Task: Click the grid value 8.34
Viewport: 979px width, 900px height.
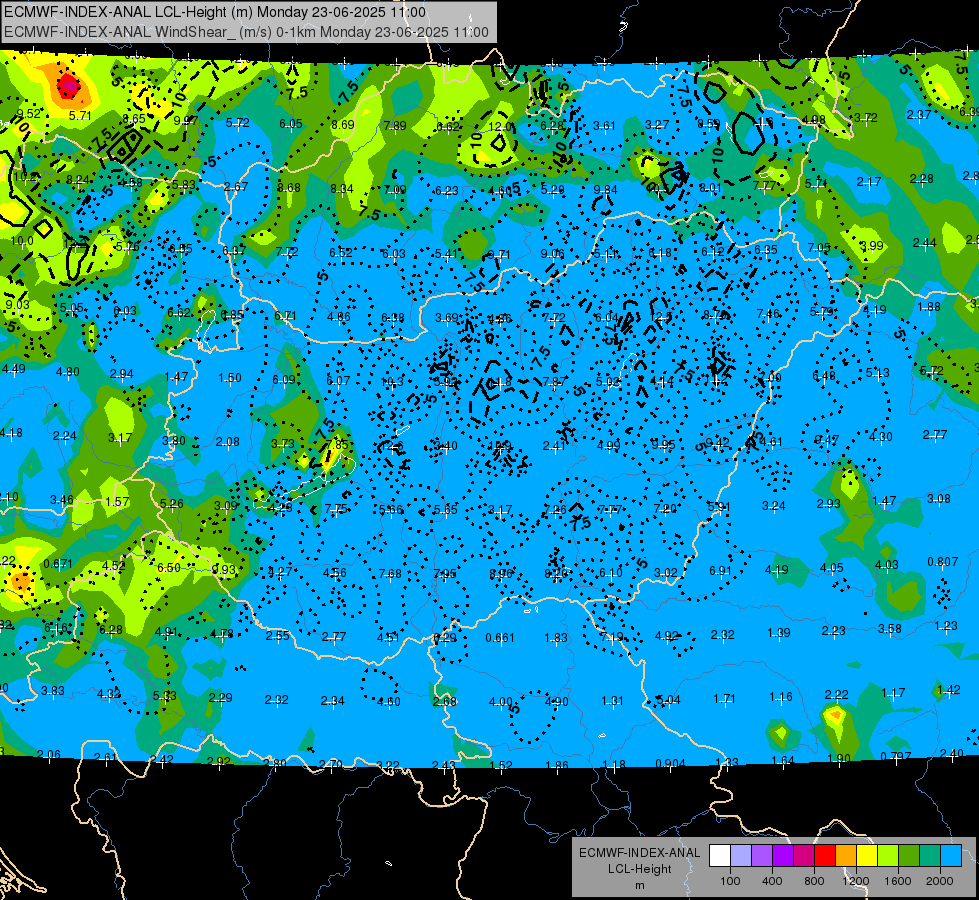Action: [342, 189]
